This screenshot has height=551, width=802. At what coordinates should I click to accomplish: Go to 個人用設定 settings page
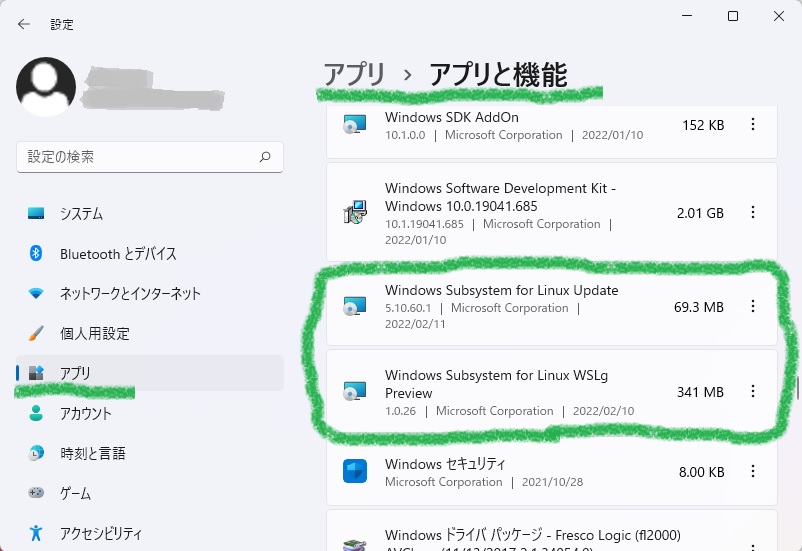tap(94, 334)
